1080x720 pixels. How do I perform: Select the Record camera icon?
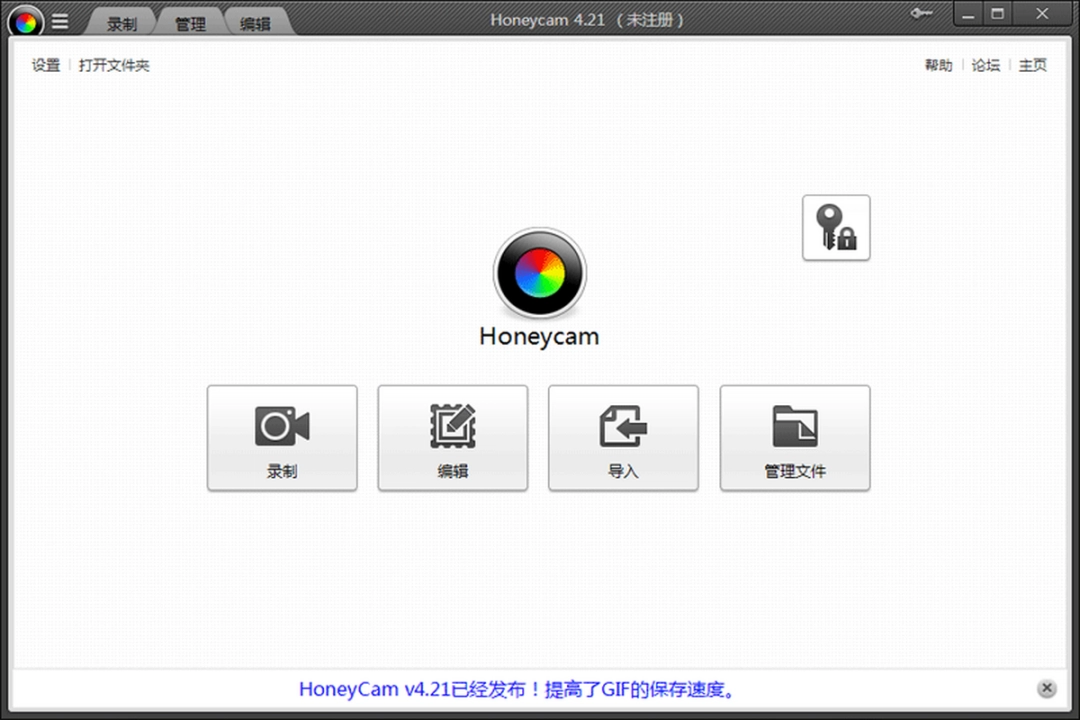click(282, 424)
